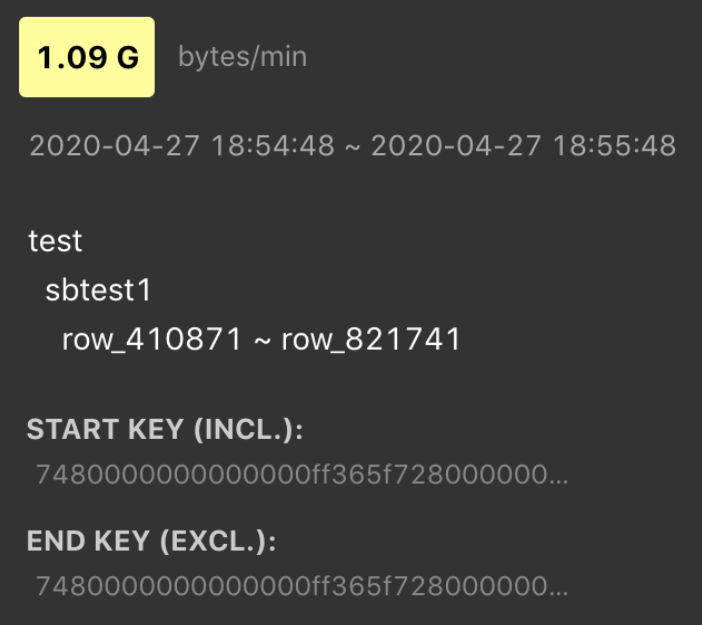Click the START KEY heading text
This screenshot has width=702, height=625.
[105, 430]
